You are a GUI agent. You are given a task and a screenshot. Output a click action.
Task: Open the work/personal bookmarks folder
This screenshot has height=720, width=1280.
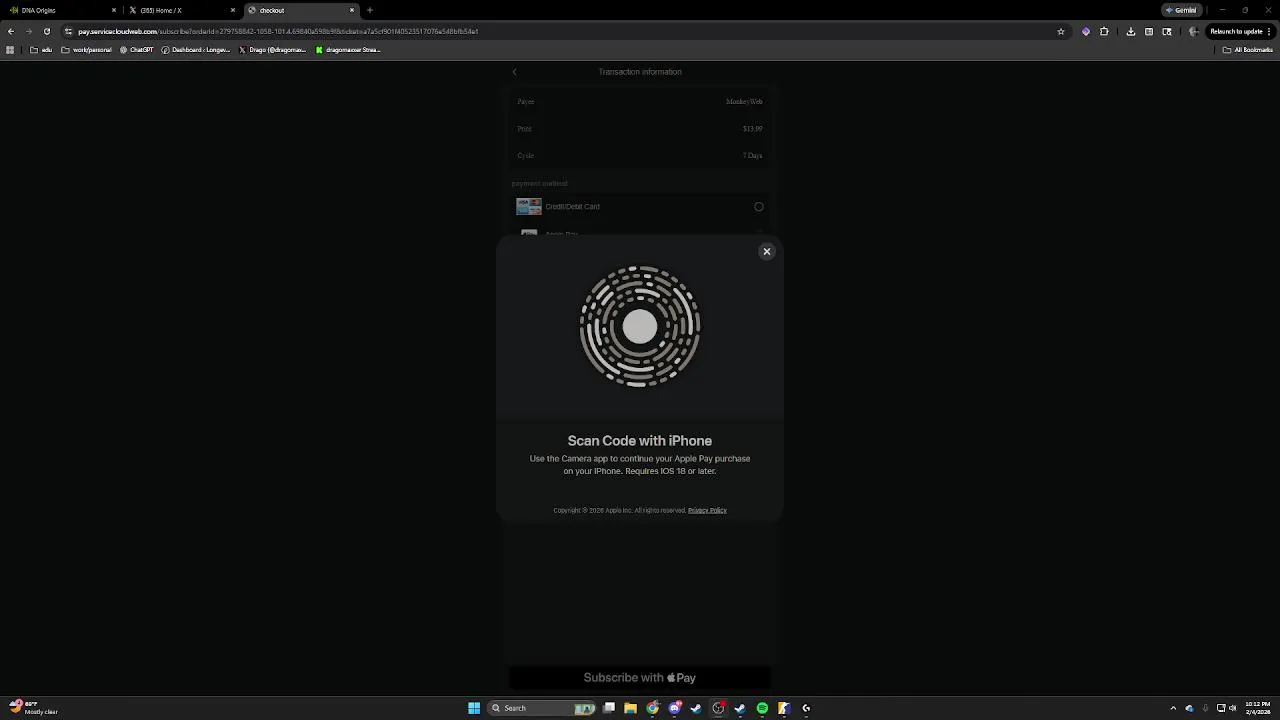tap(87, 50)
